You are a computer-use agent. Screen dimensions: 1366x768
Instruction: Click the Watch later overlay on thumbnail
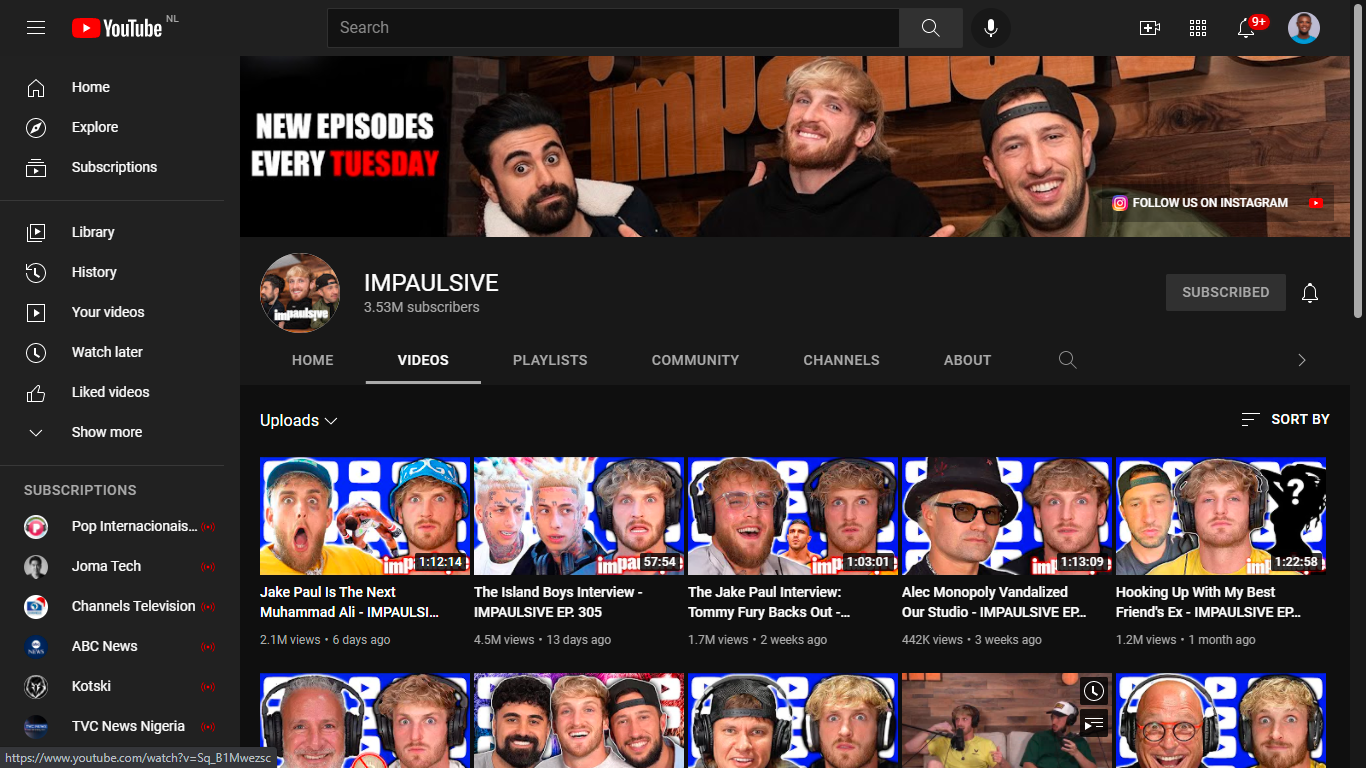tap(1094, 691)
